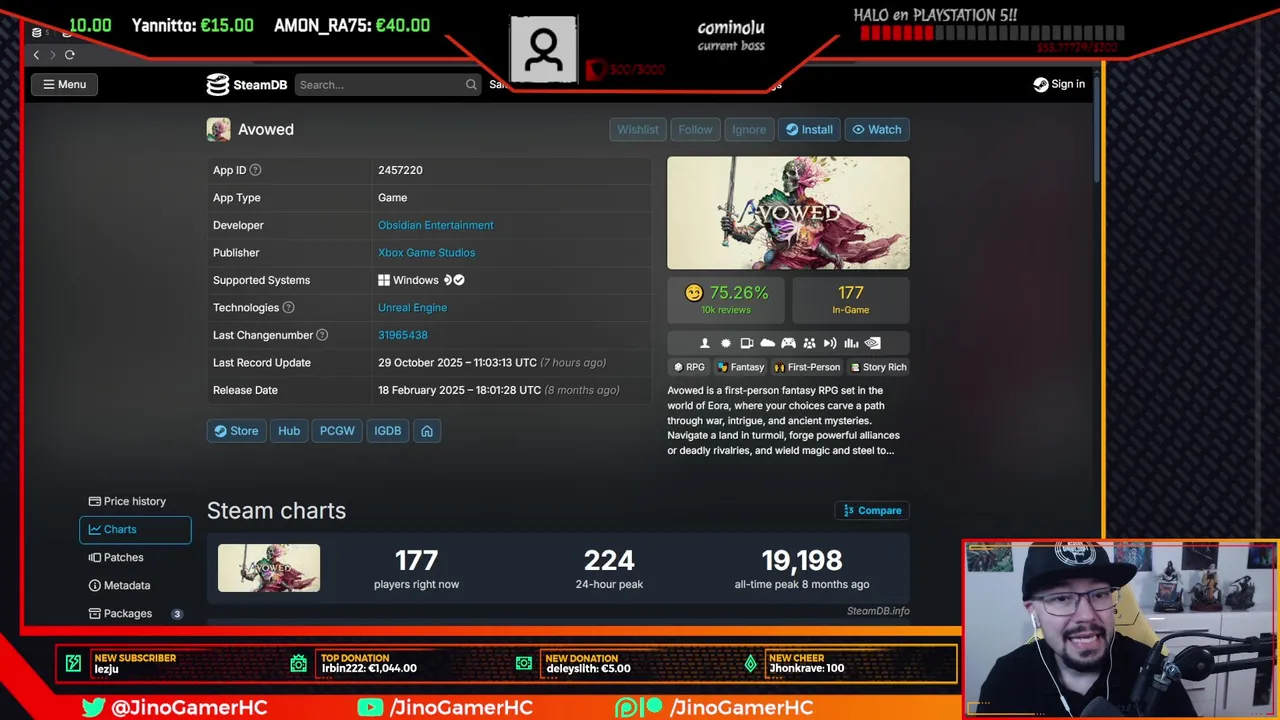This screenshot has width=1280, height=720.
Task: Click the App ID help question mark
Action: 255,170
